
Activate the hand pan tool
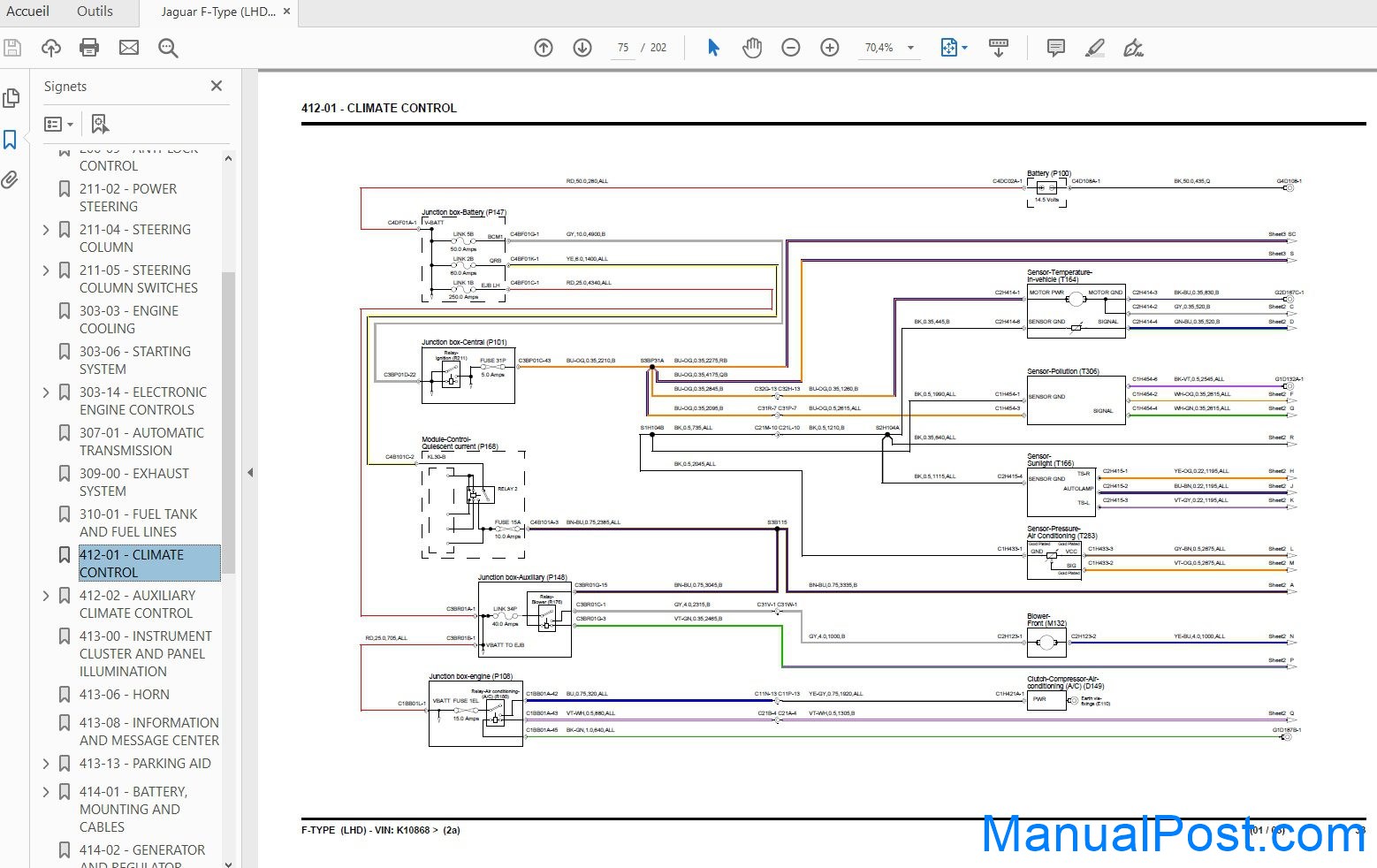pyautogui.click(x=752, y=48)
